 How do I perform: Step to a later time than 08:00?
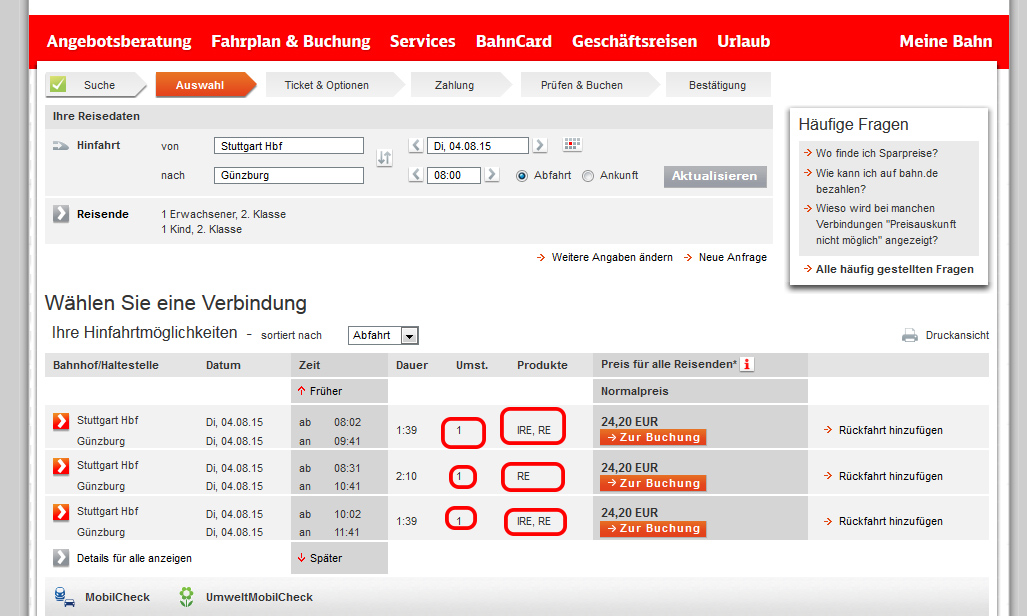coord(492,175)
